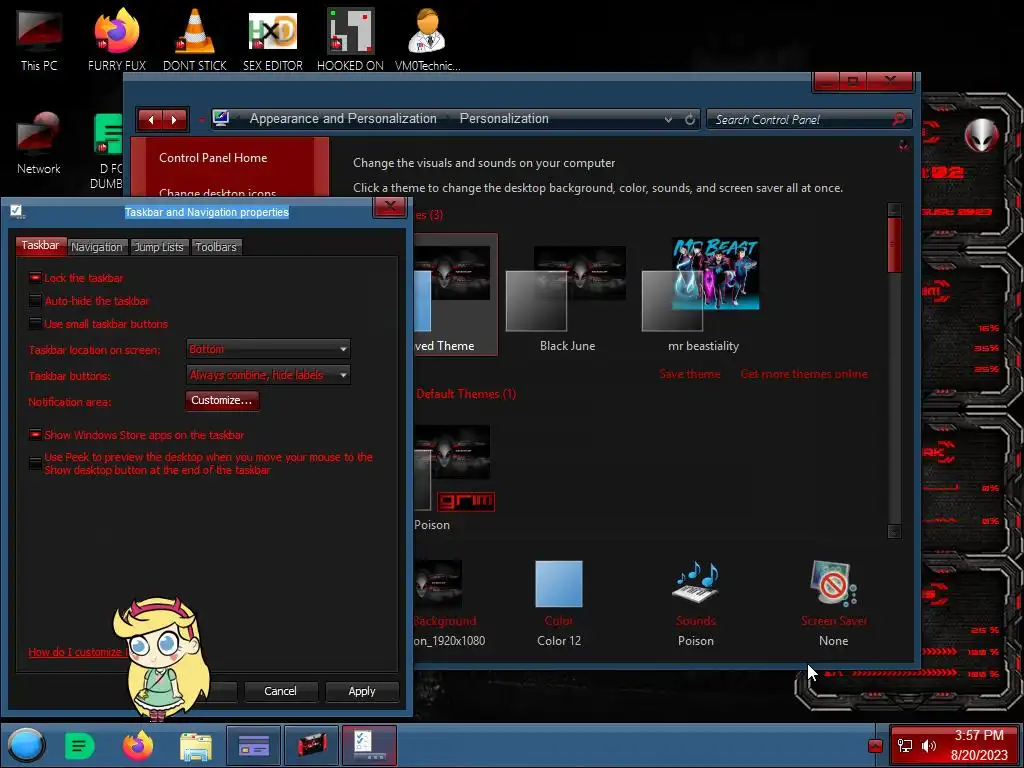1024x768 pixels.
Task: Open Screen Saver settings icon
Action: (833, 582)
